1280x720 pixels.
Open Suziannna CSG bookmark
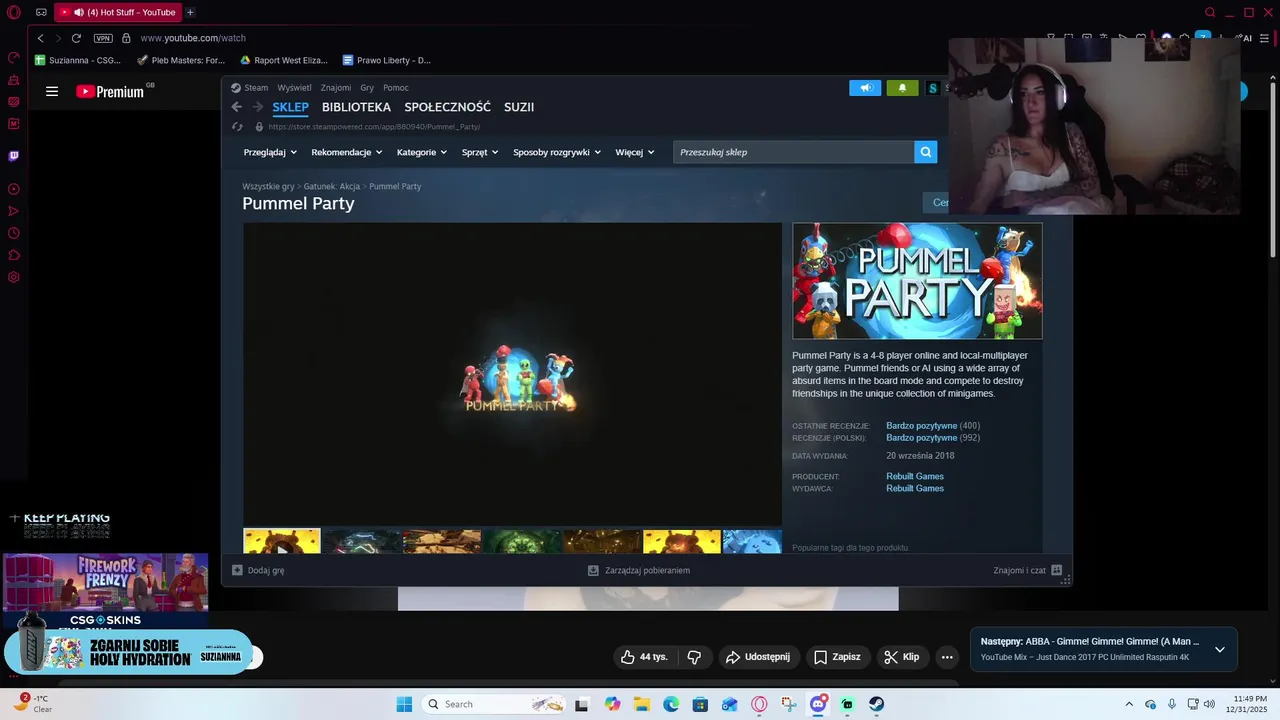78,60
